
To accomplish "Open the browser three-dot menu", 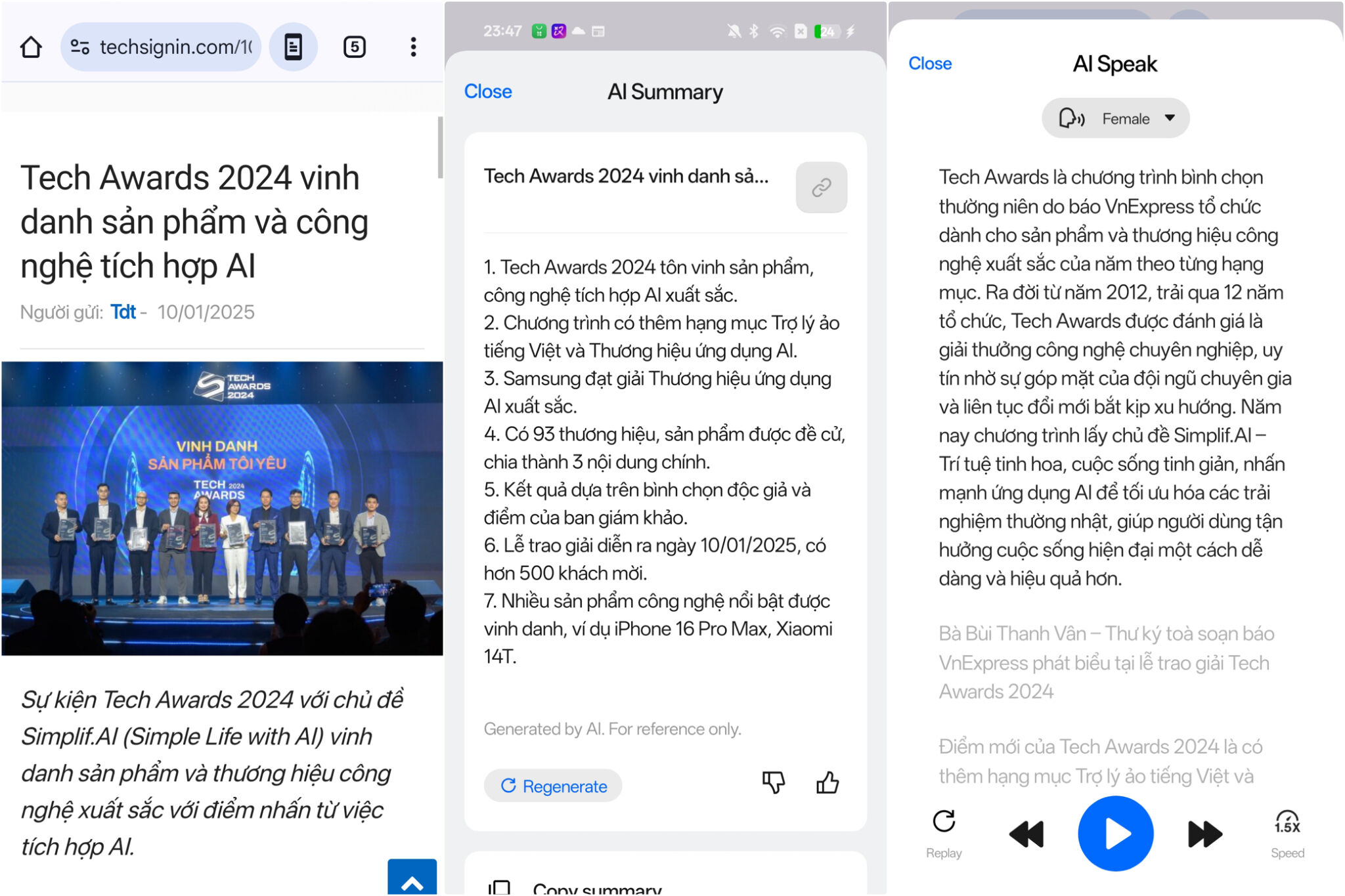I will (x=413, y=47).
